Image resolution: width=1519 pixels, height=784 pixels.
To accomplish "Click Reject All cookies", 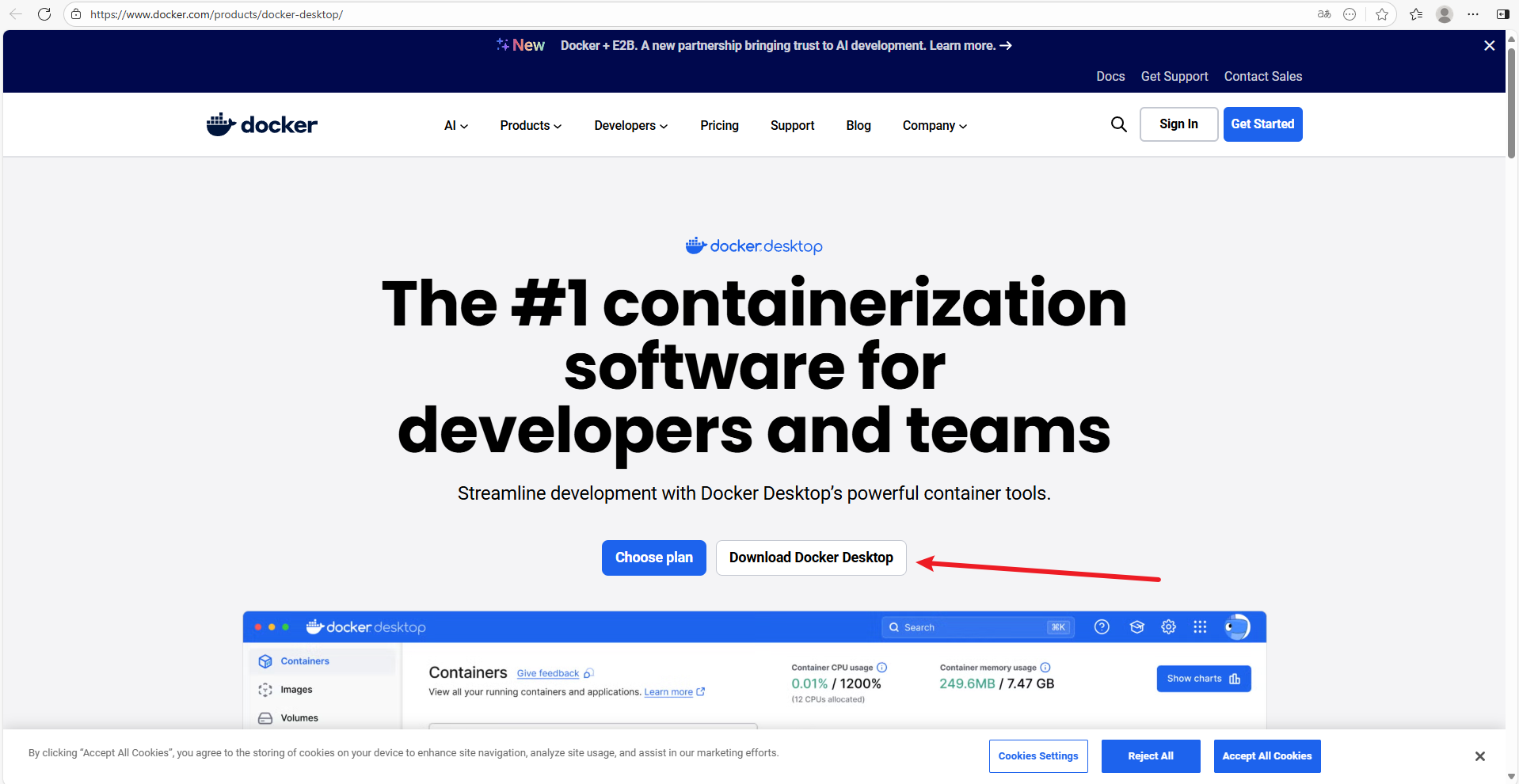I will 1151,756.
